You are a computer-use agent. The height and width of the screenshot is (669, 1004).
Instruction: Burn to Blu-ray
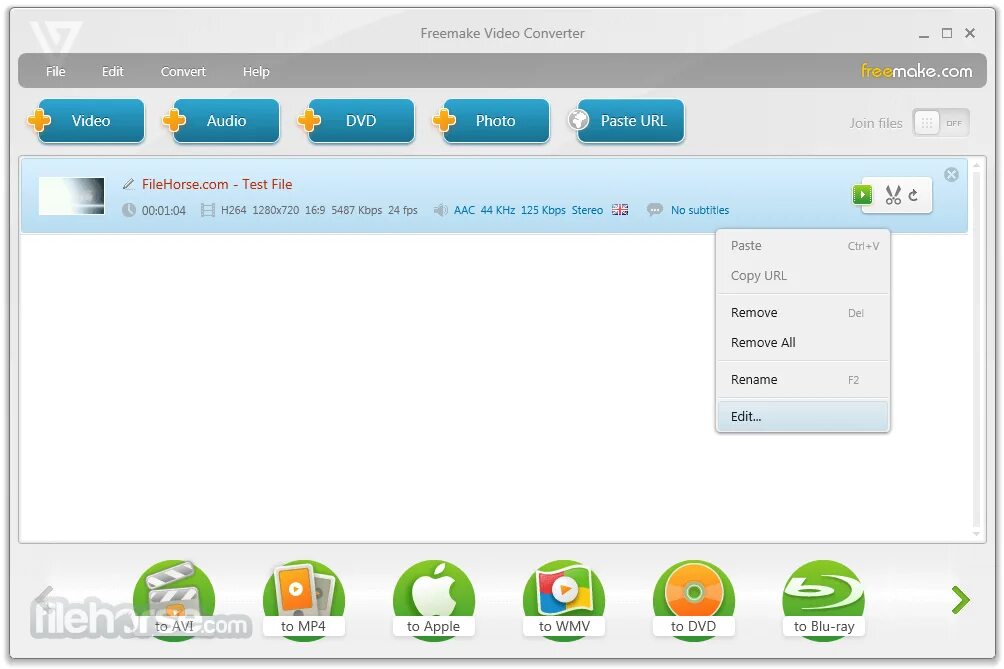pyautogui.click(x=824, y=599)
